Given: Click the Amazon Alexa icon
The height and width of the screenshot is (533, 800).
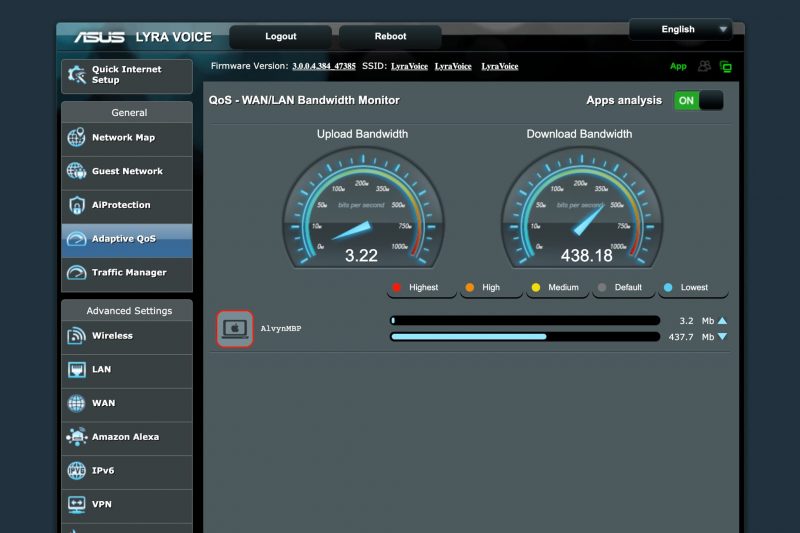Looking at the screenshot, I should pos(77,437).
